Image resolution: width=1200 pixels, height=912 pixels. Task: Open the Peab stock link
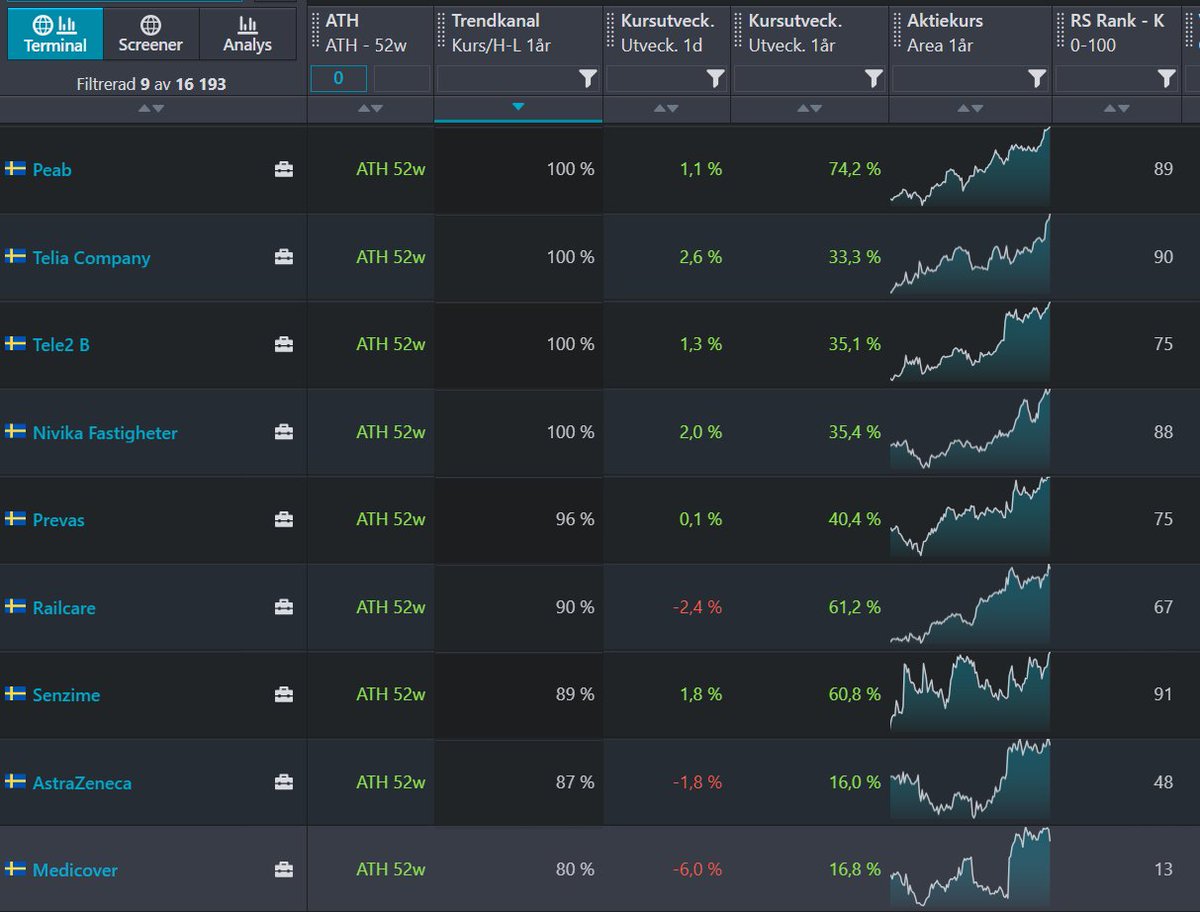click(52, 170)
